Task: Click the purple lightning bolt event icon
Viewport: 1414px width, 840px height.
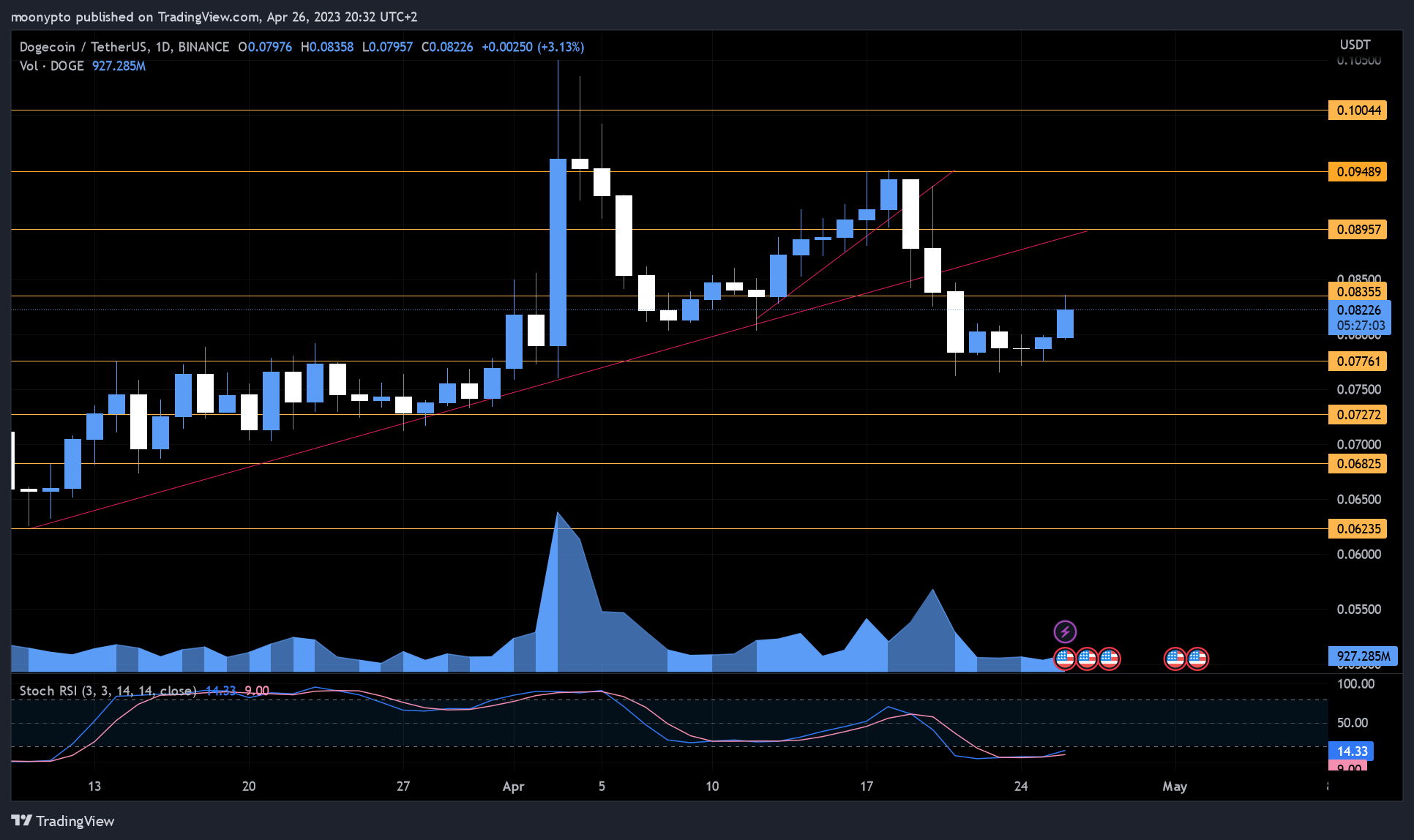Action: click(1065, 631)
